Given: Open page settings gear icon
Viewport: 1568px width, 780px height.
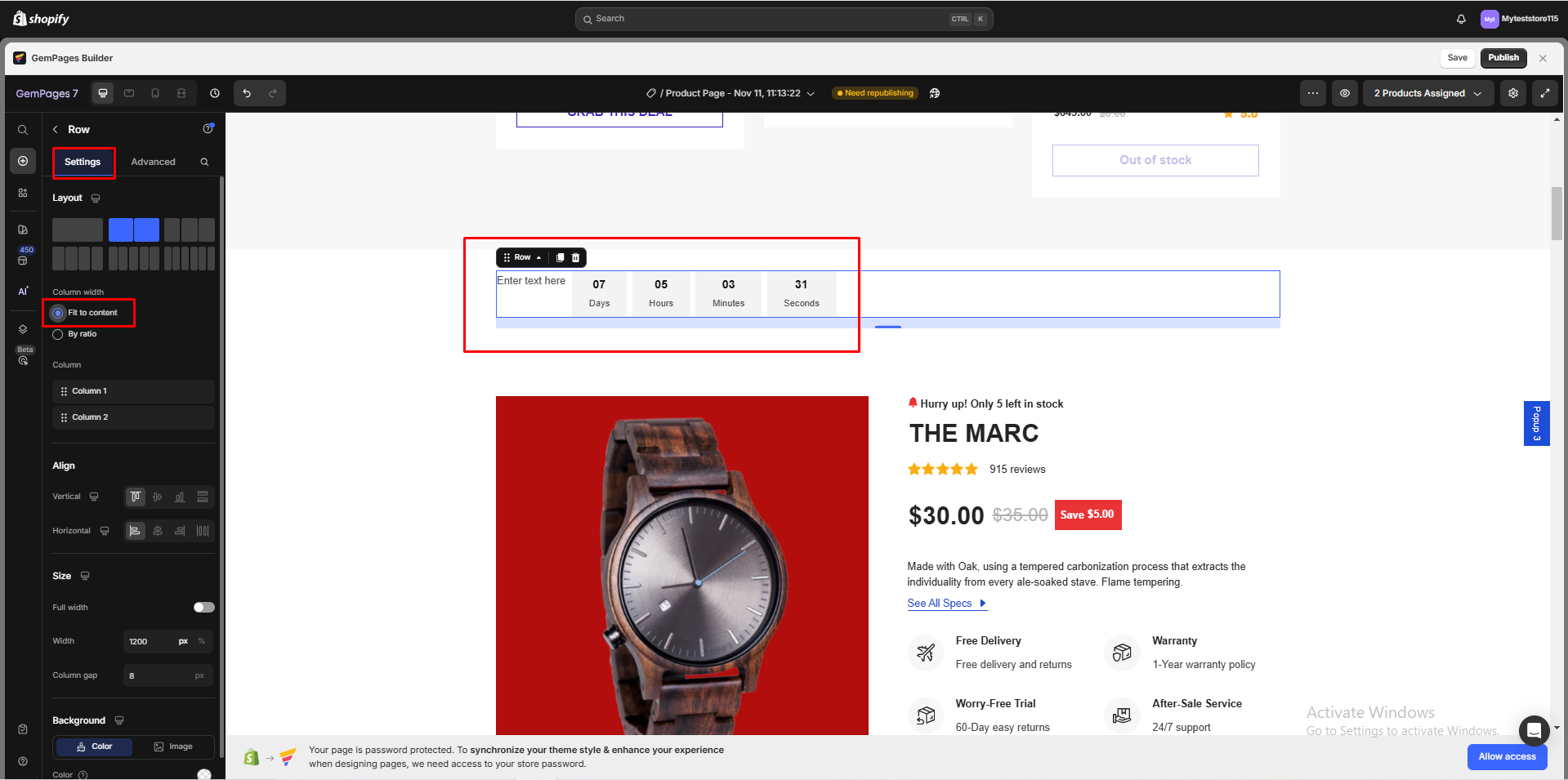Looking at the screenshot, I should (1512, 93).
